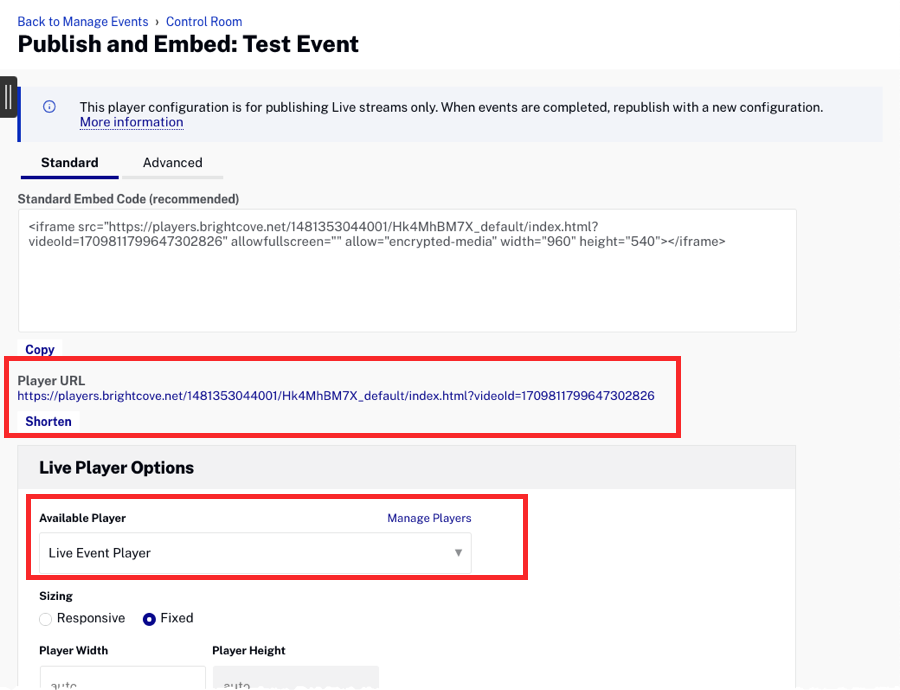Select the Responsive sizing radio button
This screenshot has height=690, width=900.
click(46, 619)
